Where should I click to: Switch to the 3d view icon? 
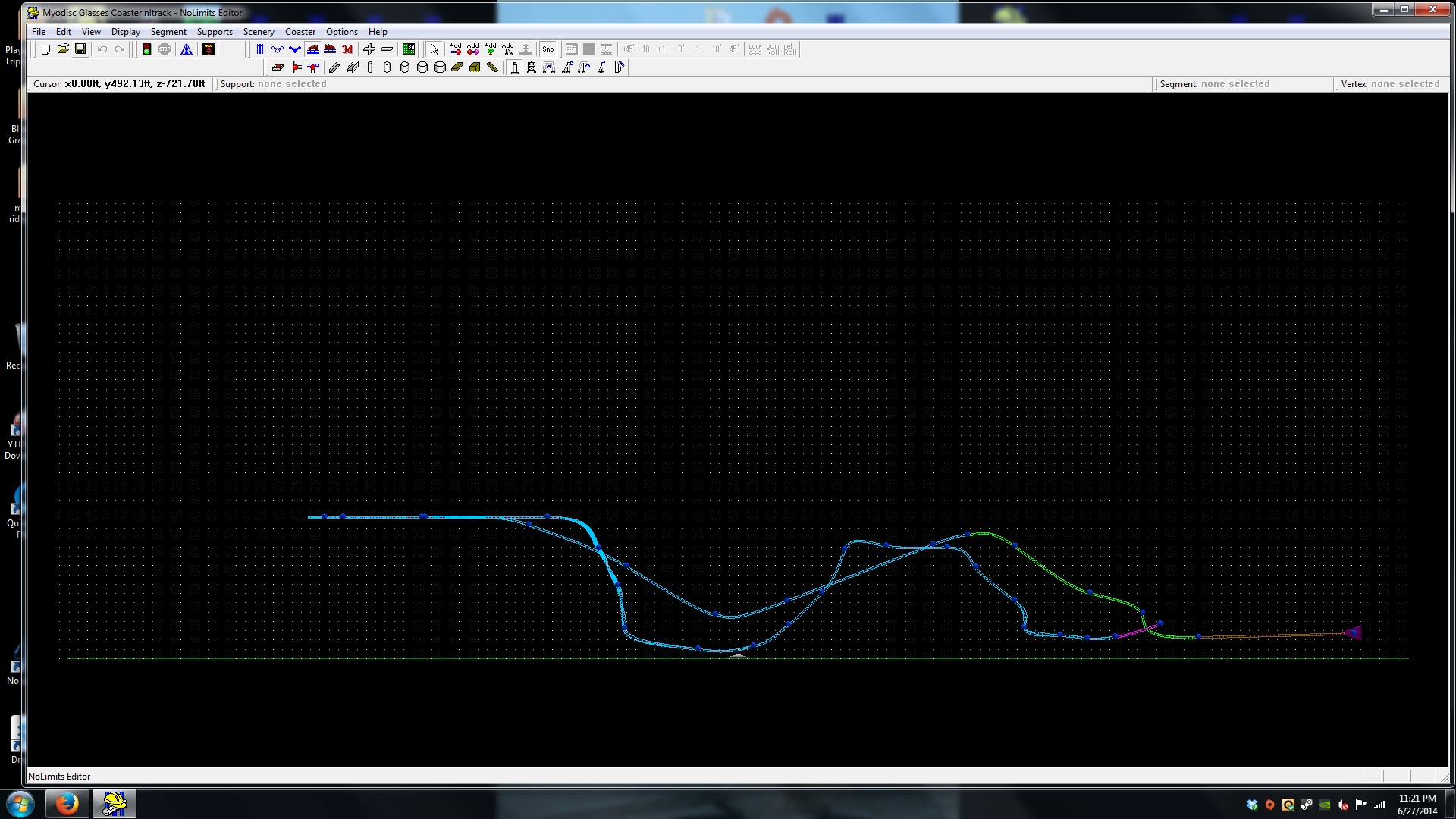coord(347,49)
